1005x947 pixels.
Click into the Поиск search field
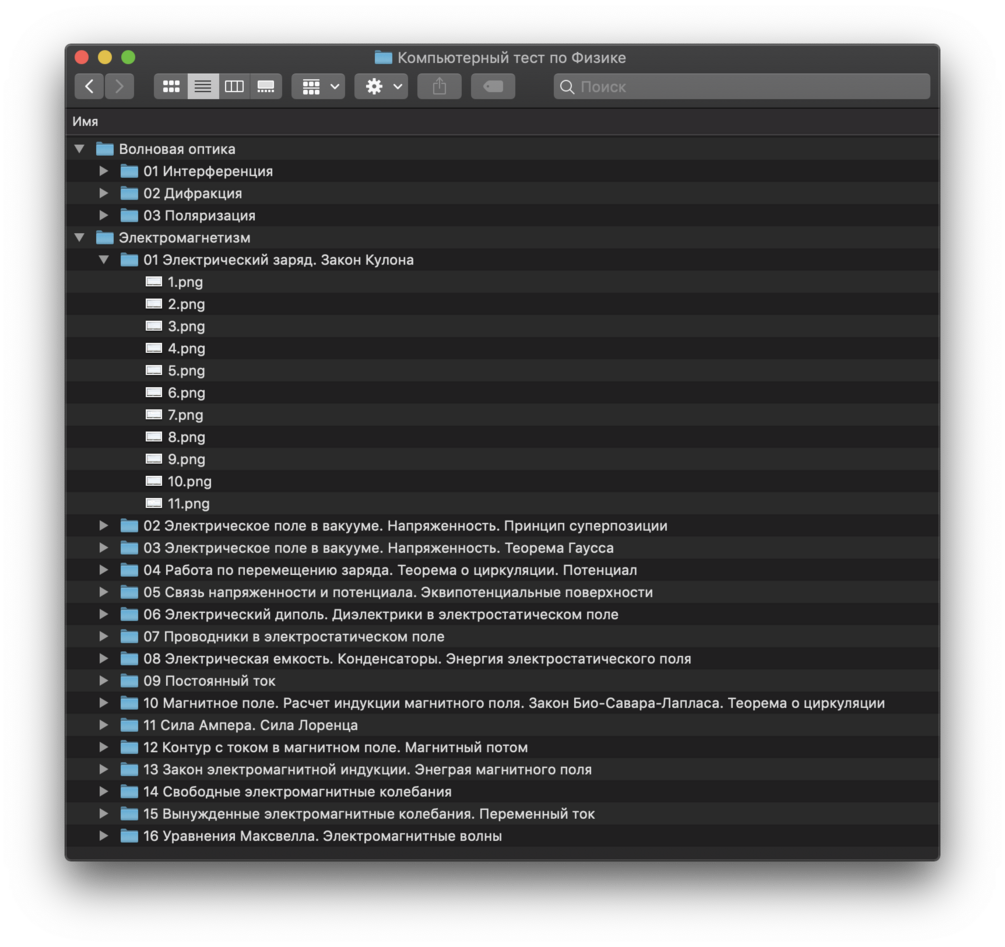(x=742, y=86)
